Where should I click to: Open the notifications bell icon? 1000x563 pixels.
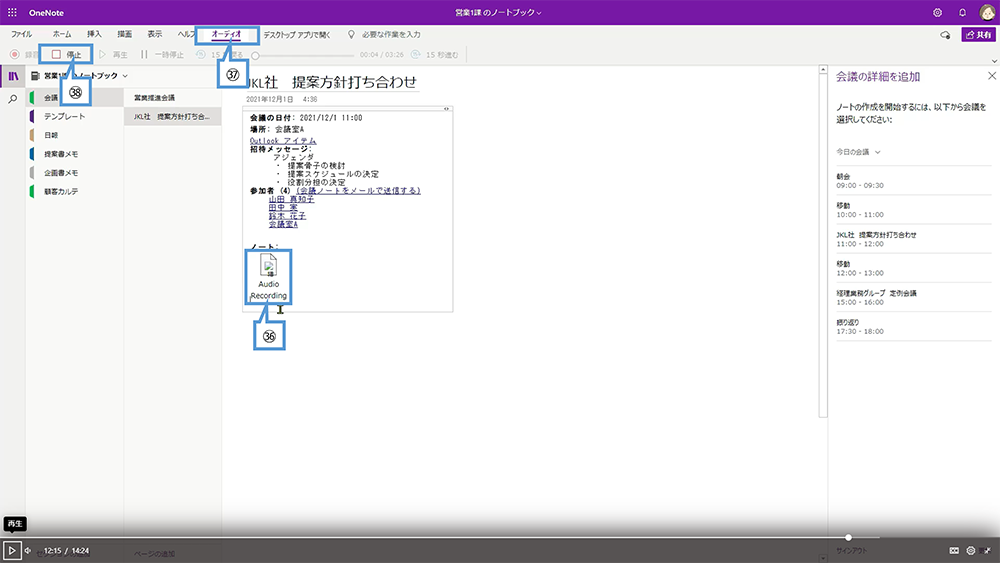pos(962,12)
